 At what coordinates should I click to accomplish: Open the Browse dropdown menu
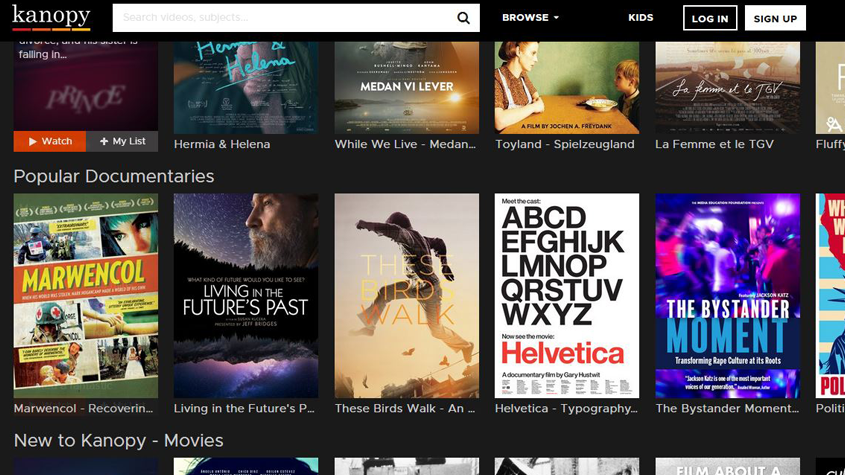coord(530,18)
